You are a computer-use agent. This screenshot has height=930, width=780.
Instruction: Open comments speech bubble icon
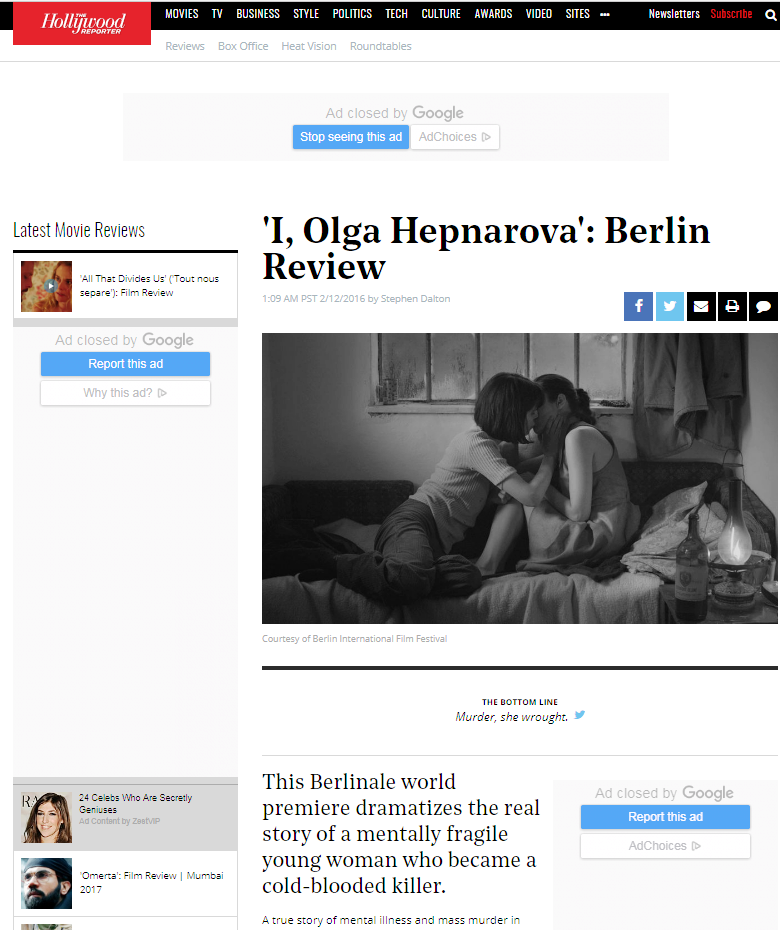pos(763,306)
